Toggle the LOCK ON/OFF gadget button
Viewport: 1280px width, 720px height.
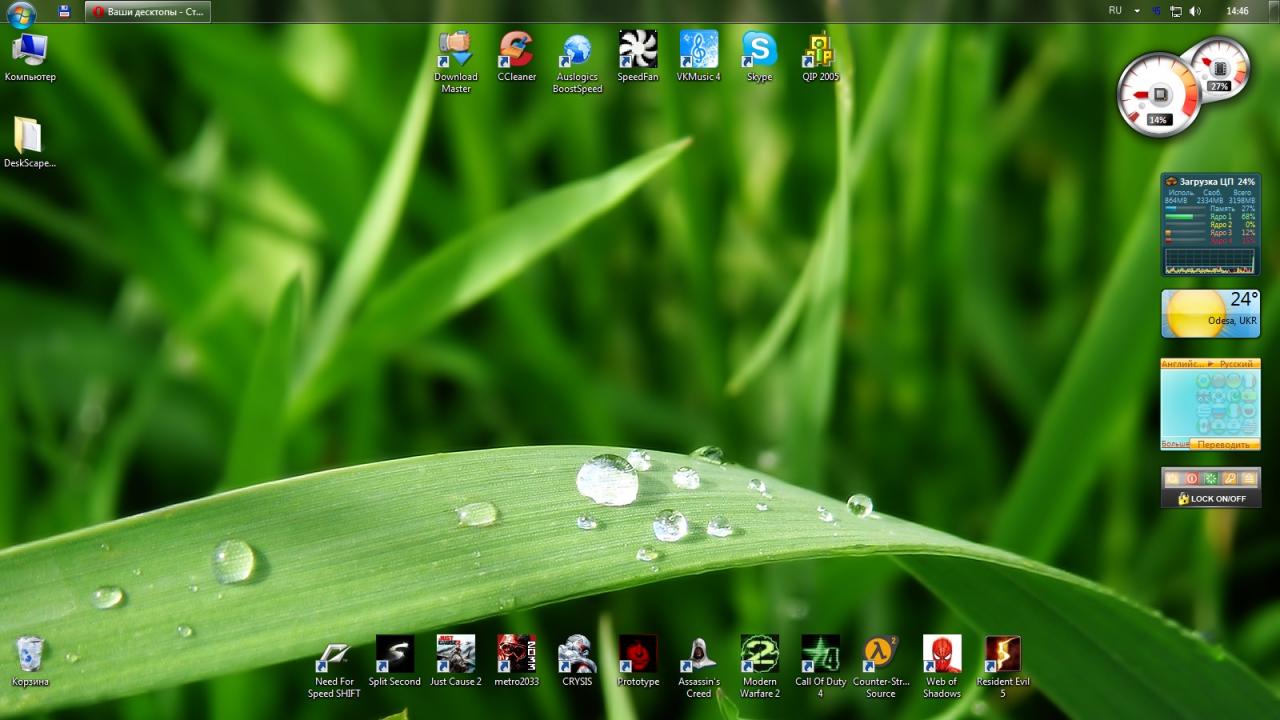1211,498
